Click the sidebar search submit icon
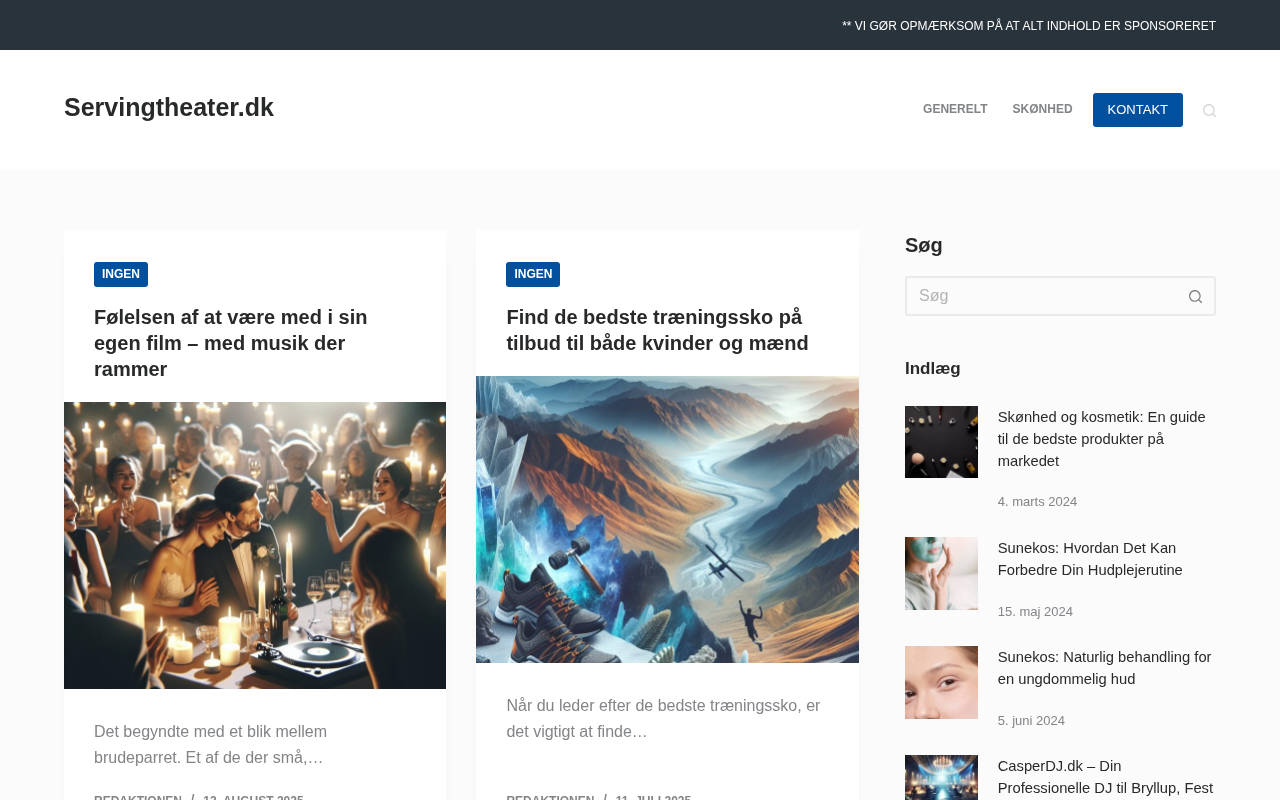Viewport: 1280px width, 800px height. (1195, 296)
